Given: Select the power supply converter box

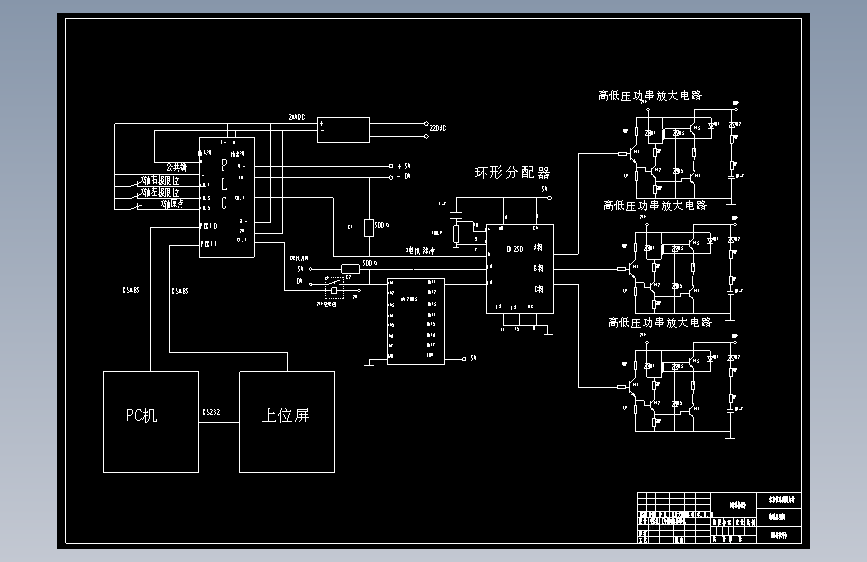Looking at the screenshot, I should point(343,130).
